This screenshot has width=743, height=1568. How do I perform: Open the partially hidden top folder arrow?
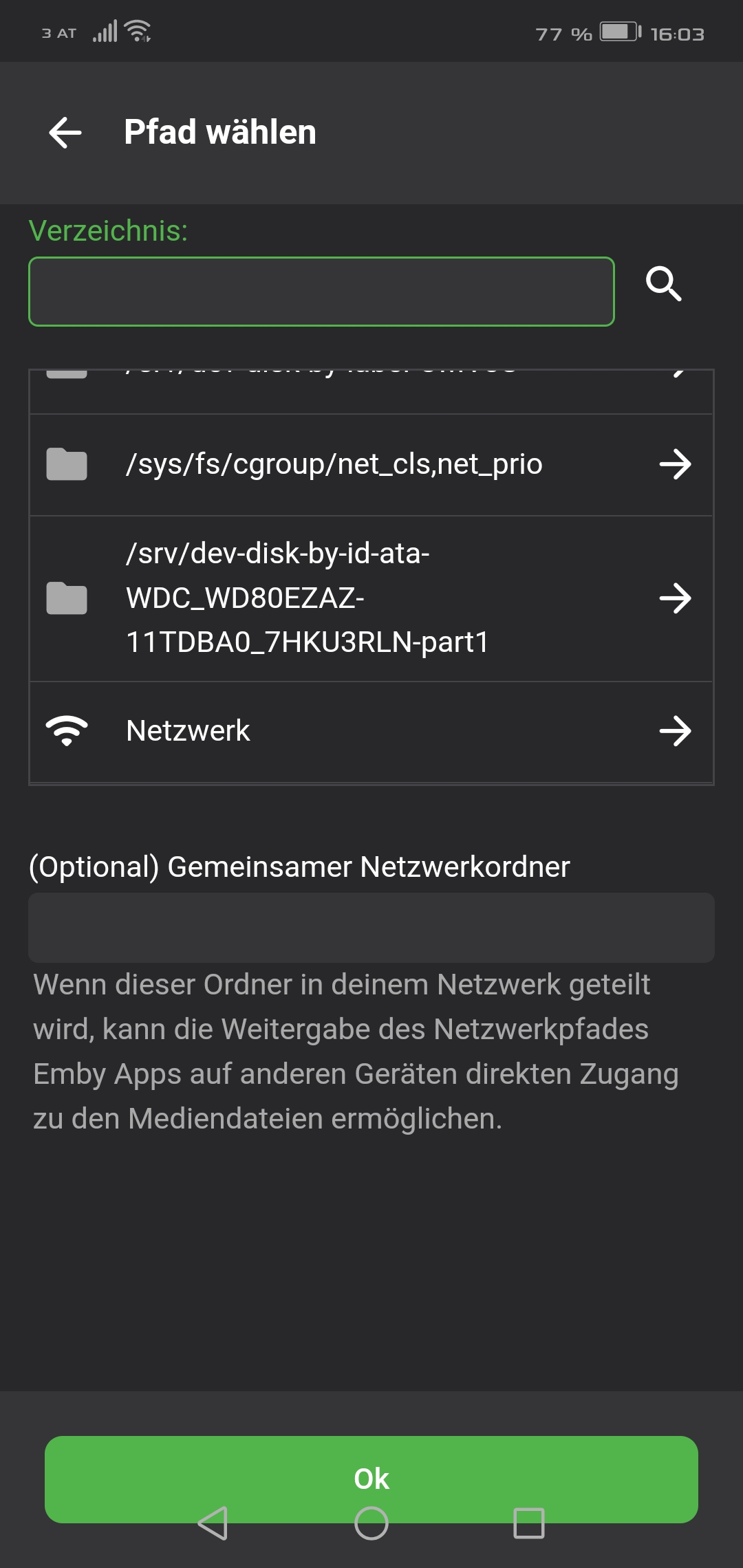coord(678,373)
